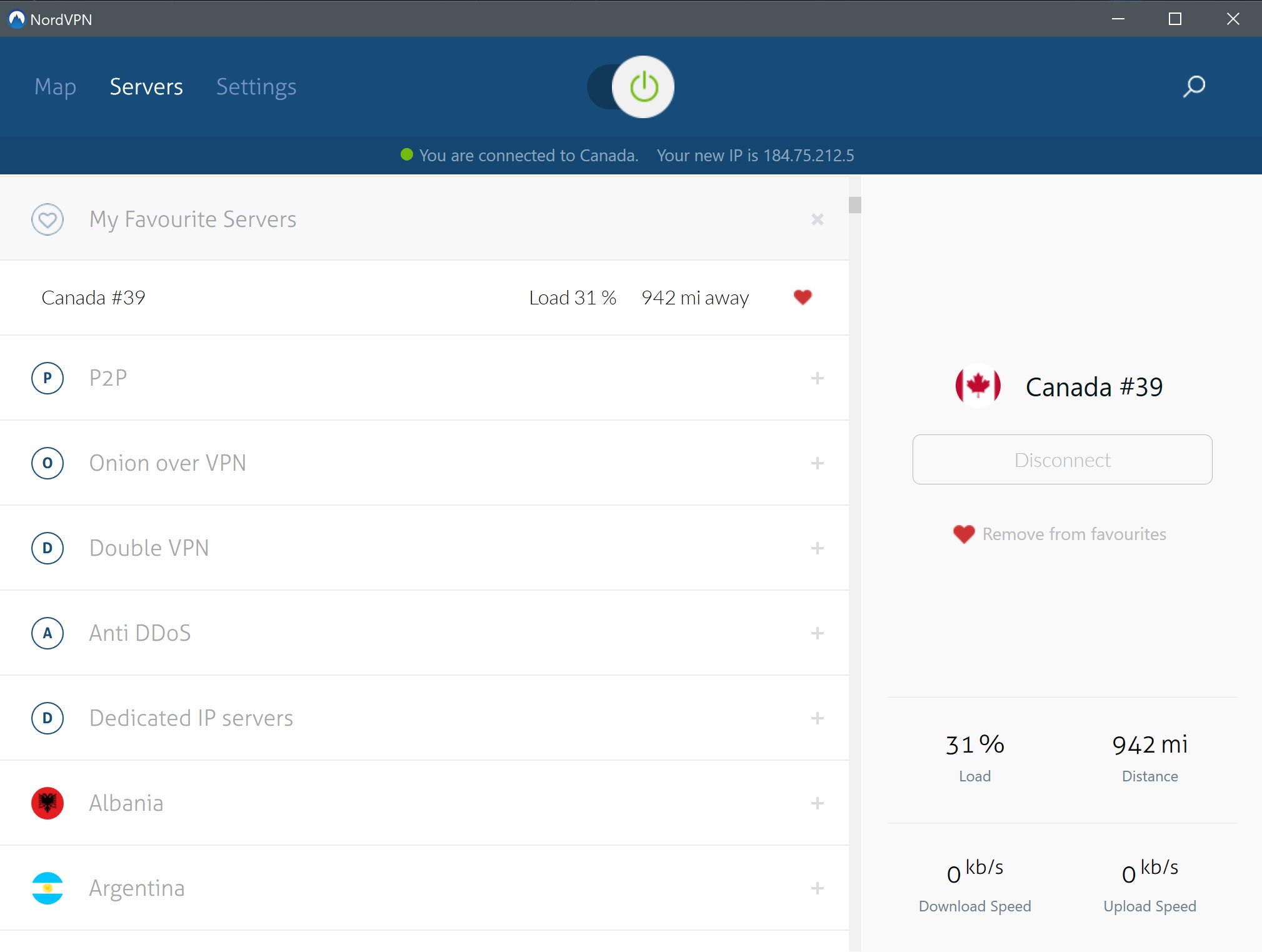Screen dimensions: 1262x952
Task: Click the Argentina flag icon
Action: pyautogui.click(x=48, y=888)
